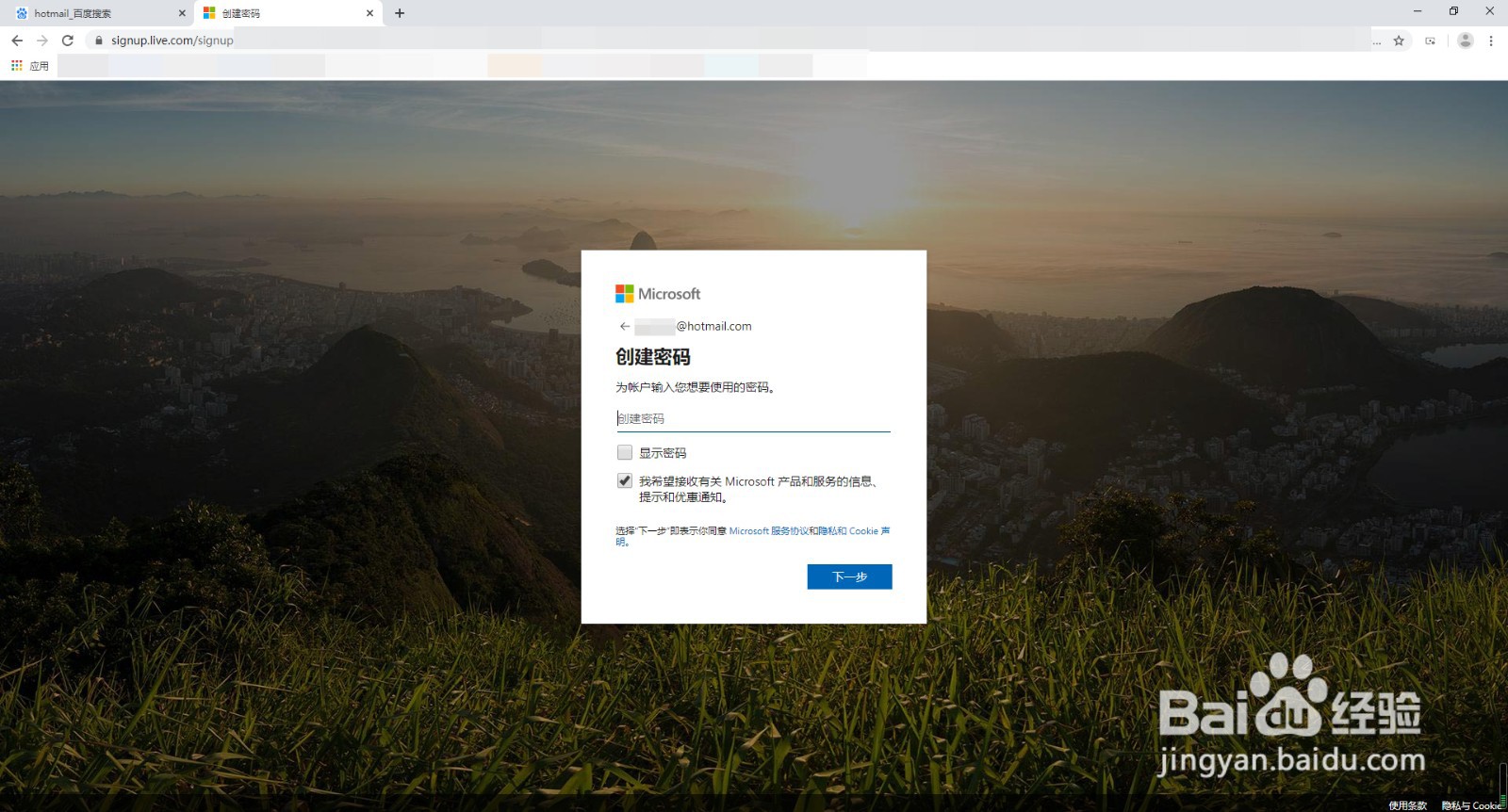Screen dimensions: 1508x812
Task: Enable the 显示密码 checkbox
Action: pos(625,452)
